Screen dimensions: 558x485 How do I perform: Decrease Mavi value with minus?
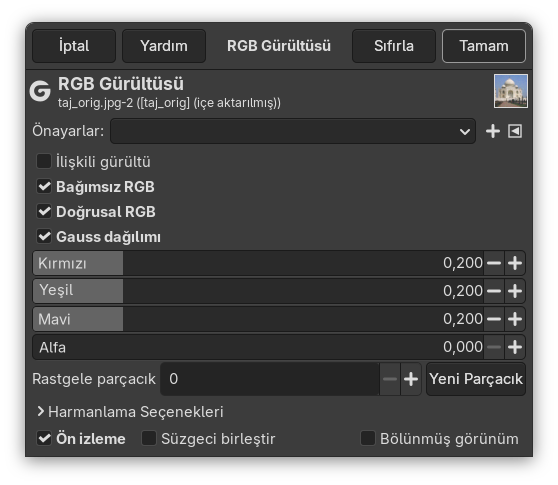point(494,319)
